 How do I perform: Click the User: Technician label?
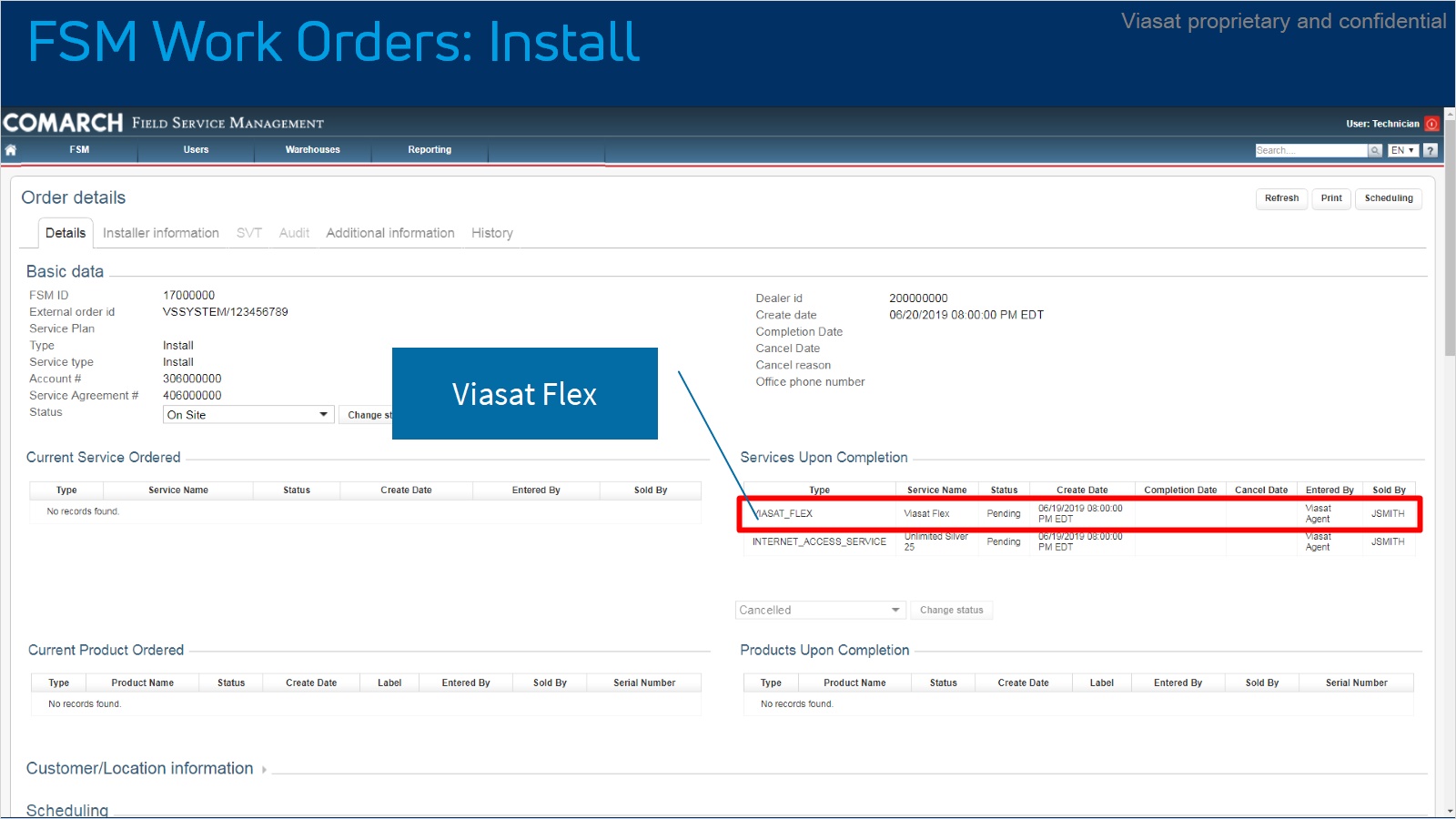pyautogui.click(x=1382, y=124)
